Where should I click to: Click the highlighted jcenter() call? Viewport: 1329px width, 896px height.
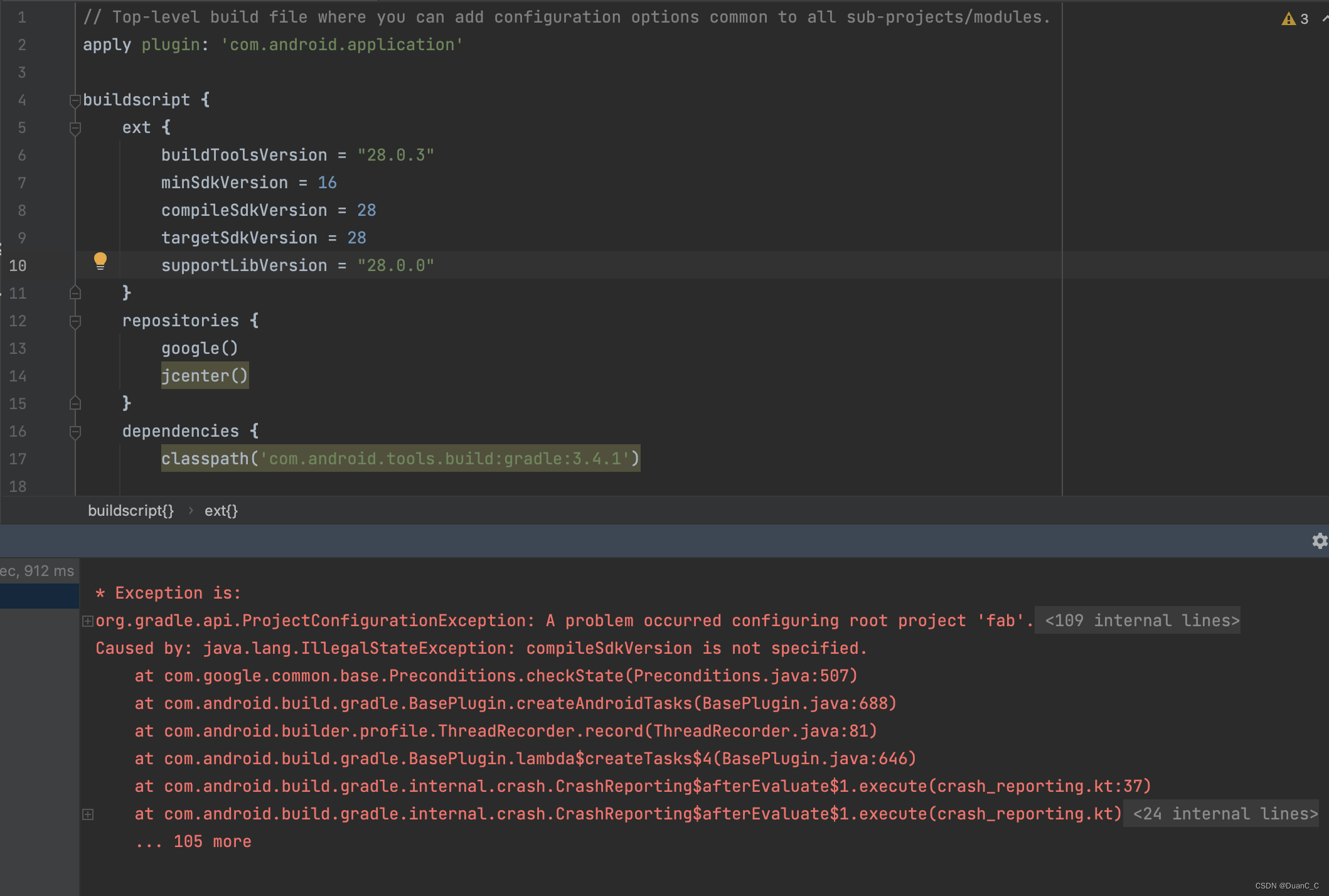tap(205, 376)
